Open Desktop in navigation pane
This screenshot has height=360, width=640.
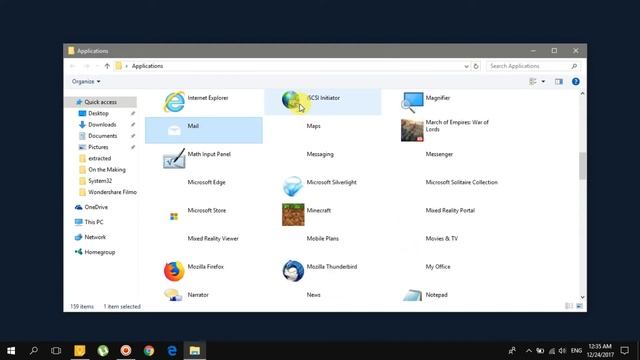click(x=98, y=113)
